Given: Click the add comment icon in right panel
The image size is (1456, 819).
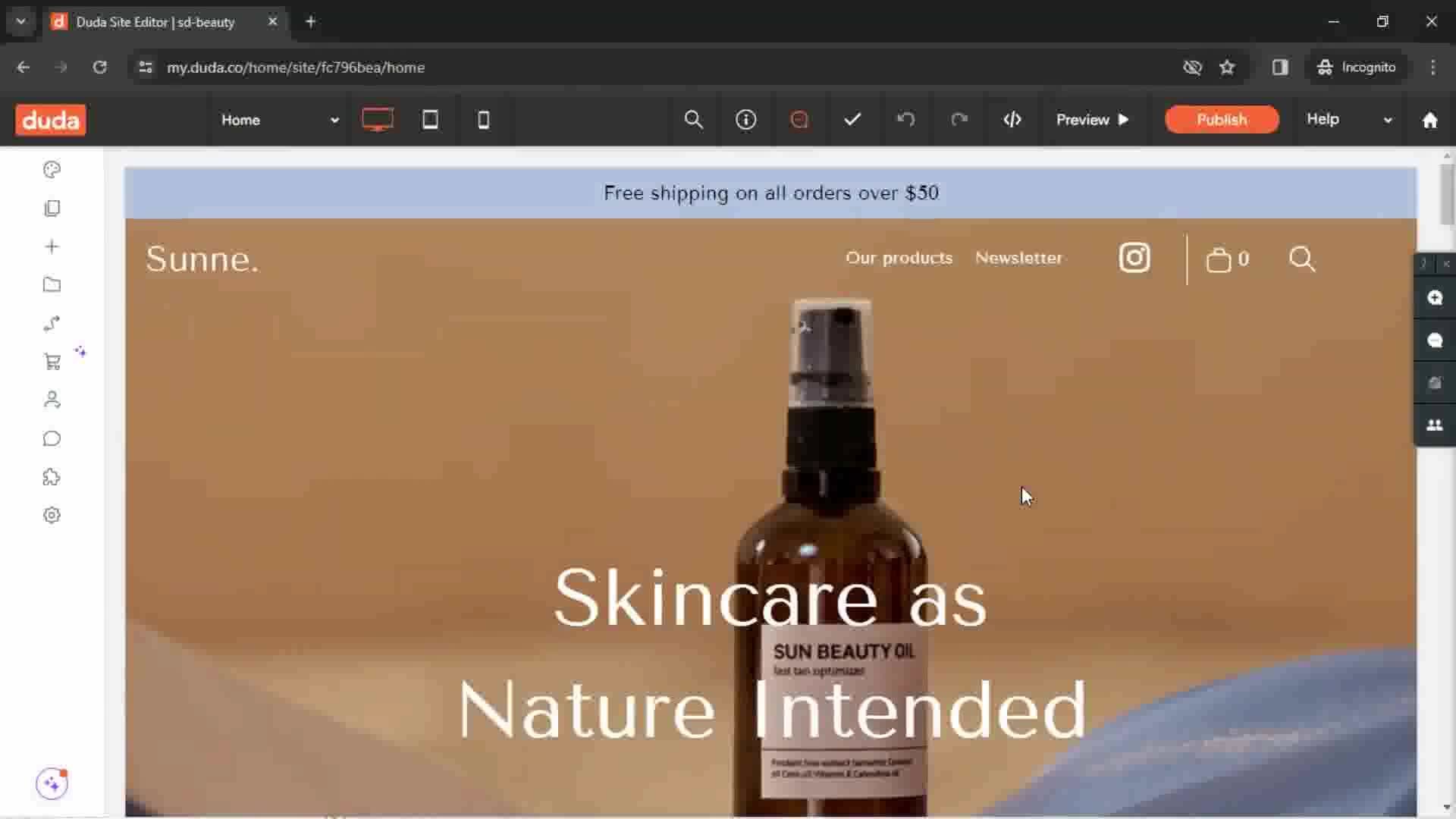Looking at the screenshot, I should coord(1435,297).
